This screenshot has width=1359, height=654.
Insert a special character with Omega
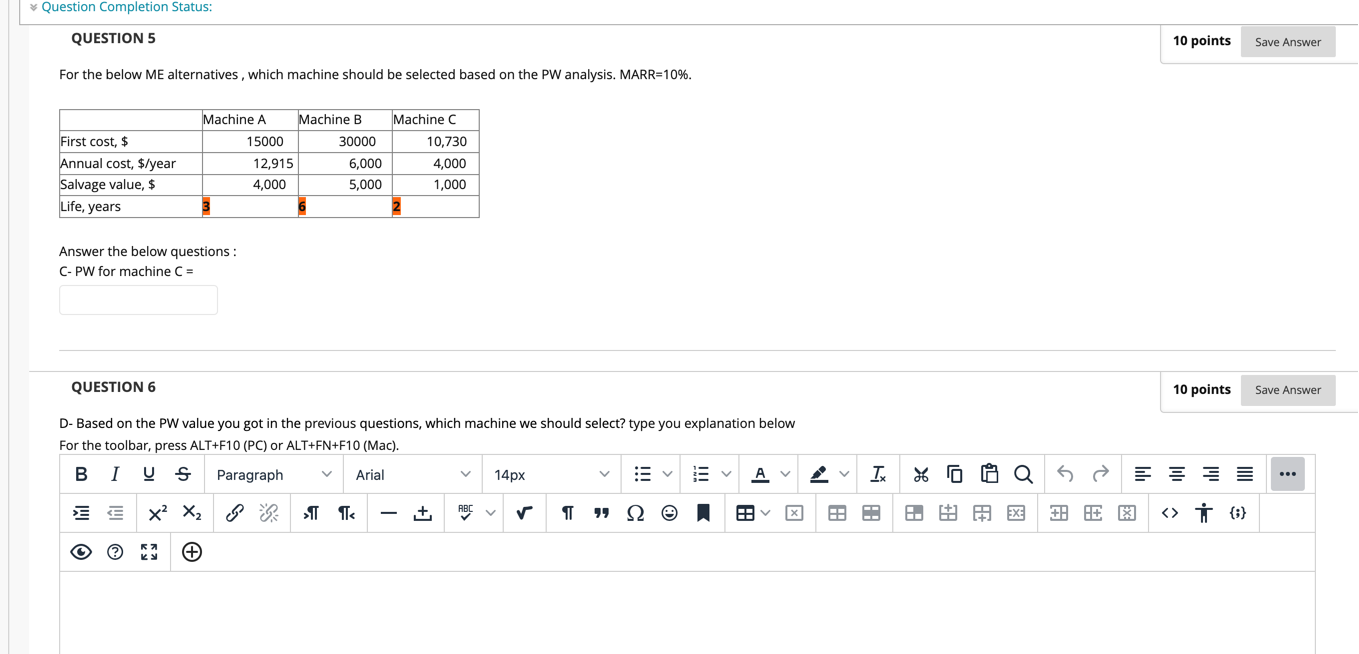(x=635, y=513)
